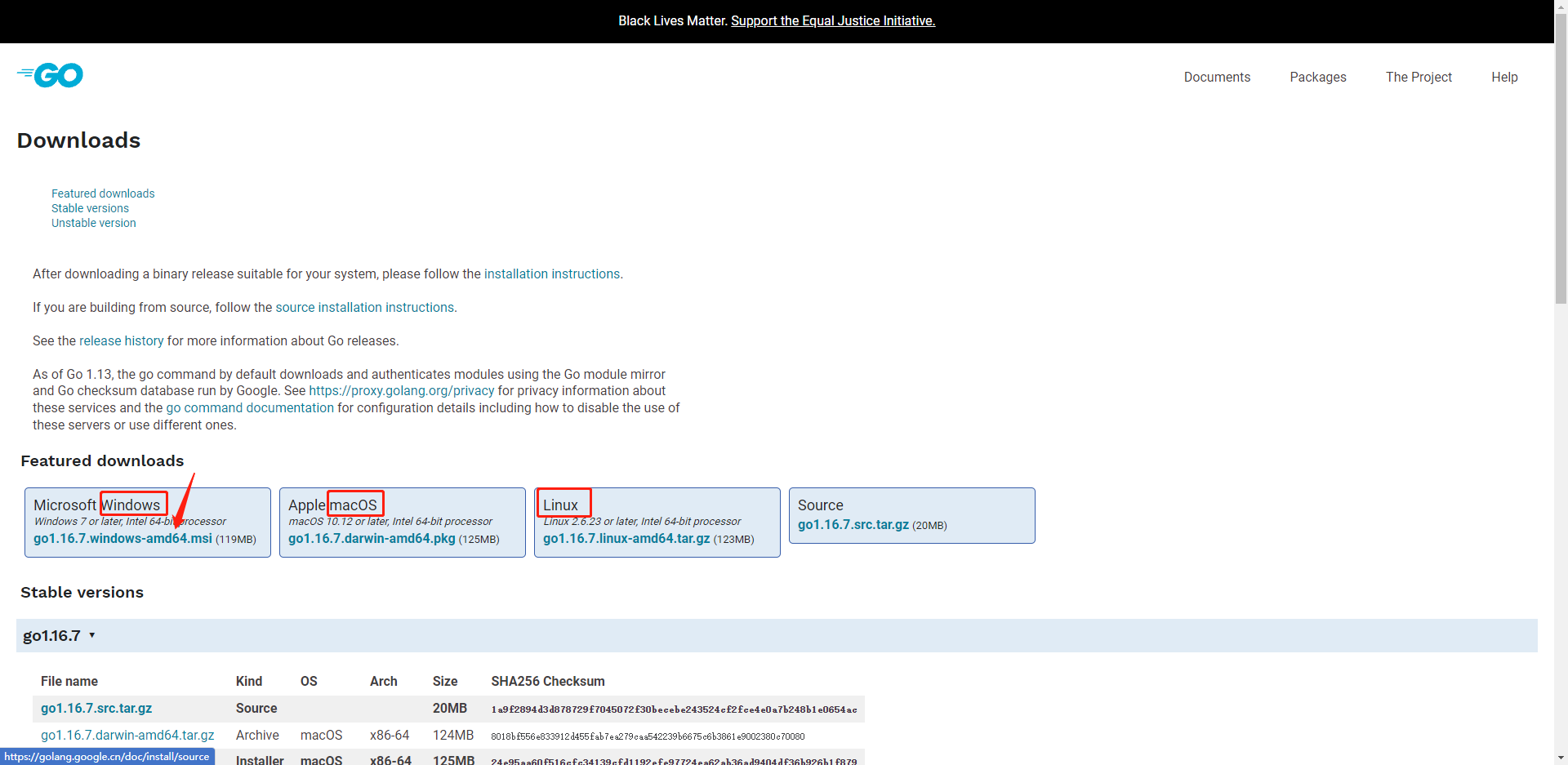Select the File name column header
This screenshot has height=765, width=1568.
(69, 681)
